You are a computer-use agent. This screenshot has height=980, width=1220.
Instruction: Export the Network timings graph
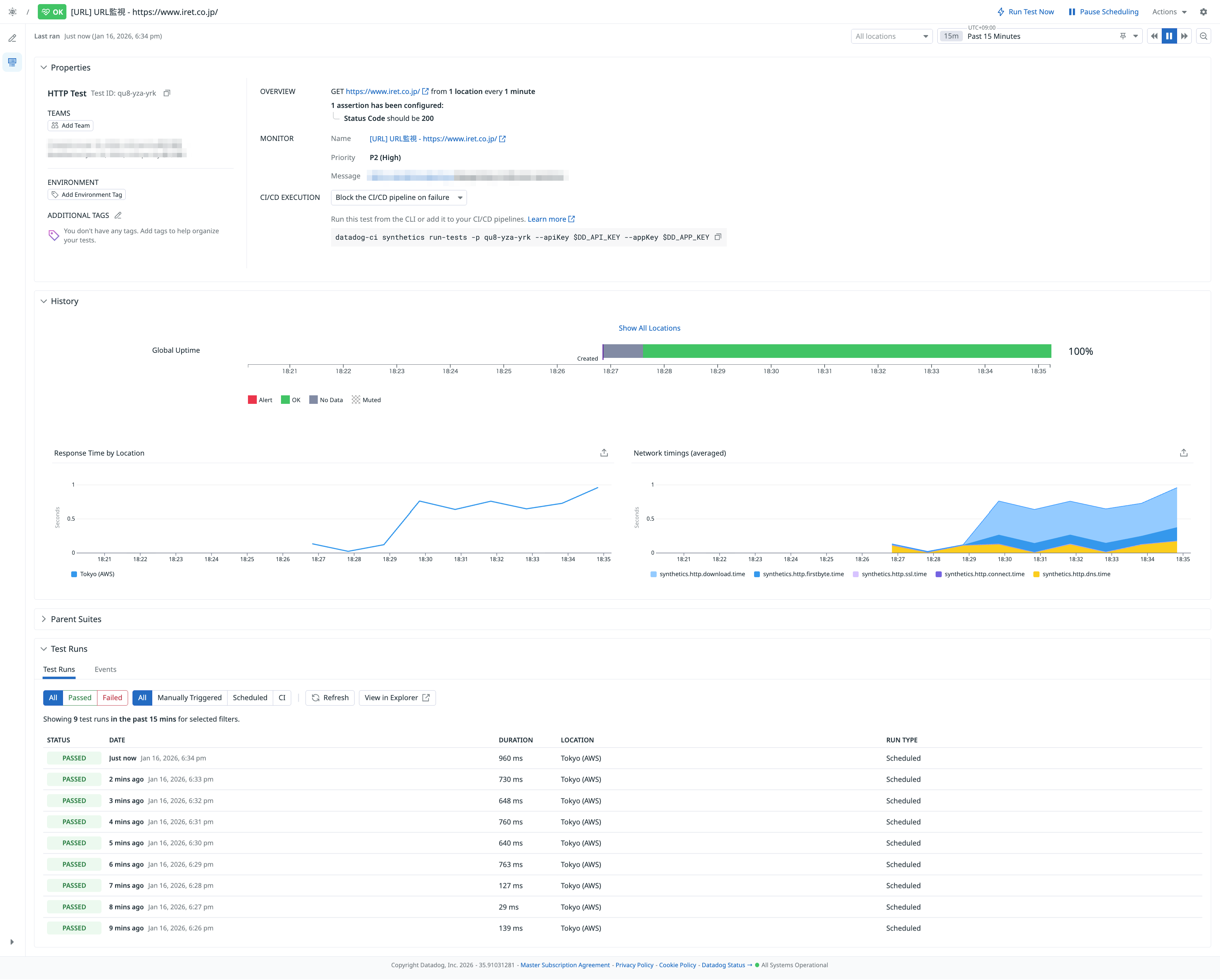click(x=1183, y=453)
